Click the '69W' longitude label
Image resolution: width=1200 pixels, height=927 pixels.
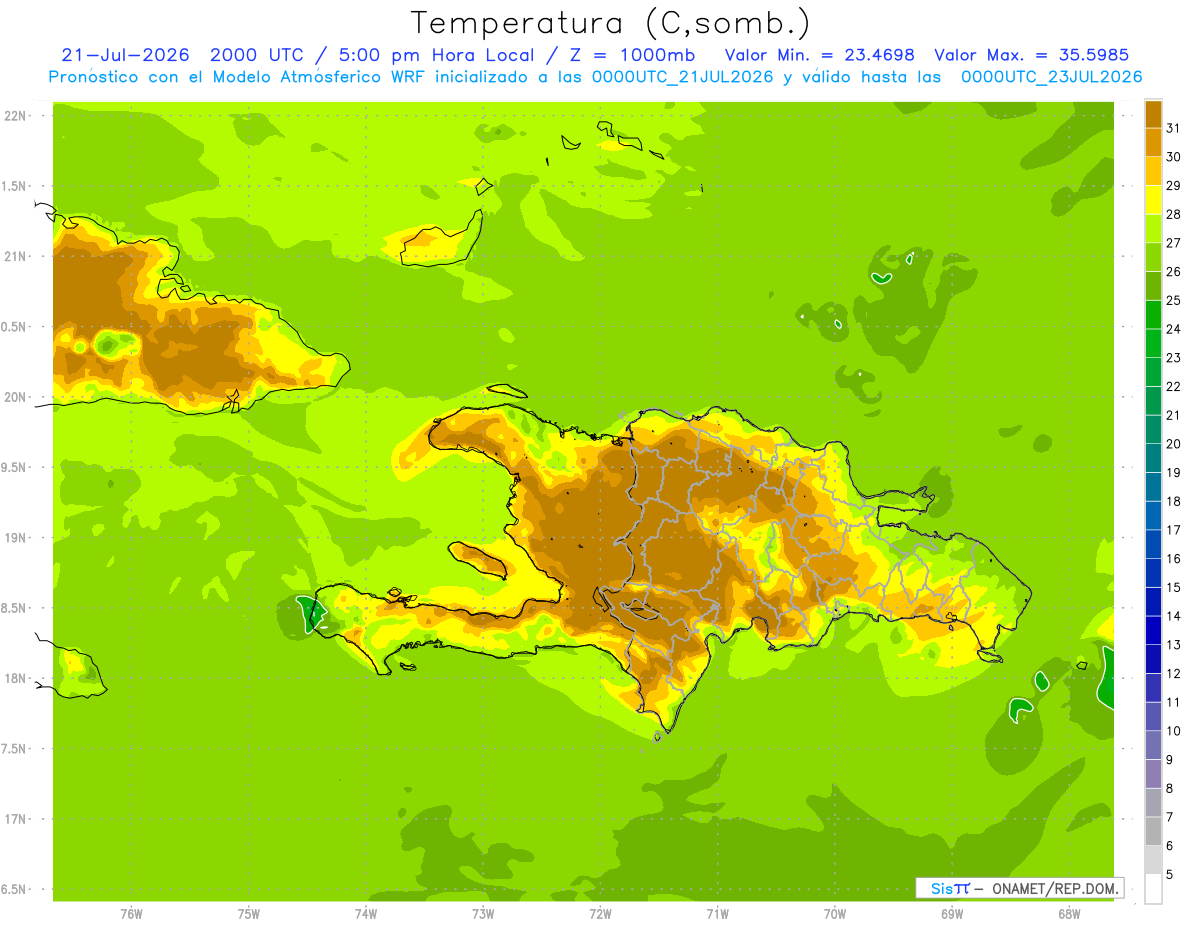952,914
